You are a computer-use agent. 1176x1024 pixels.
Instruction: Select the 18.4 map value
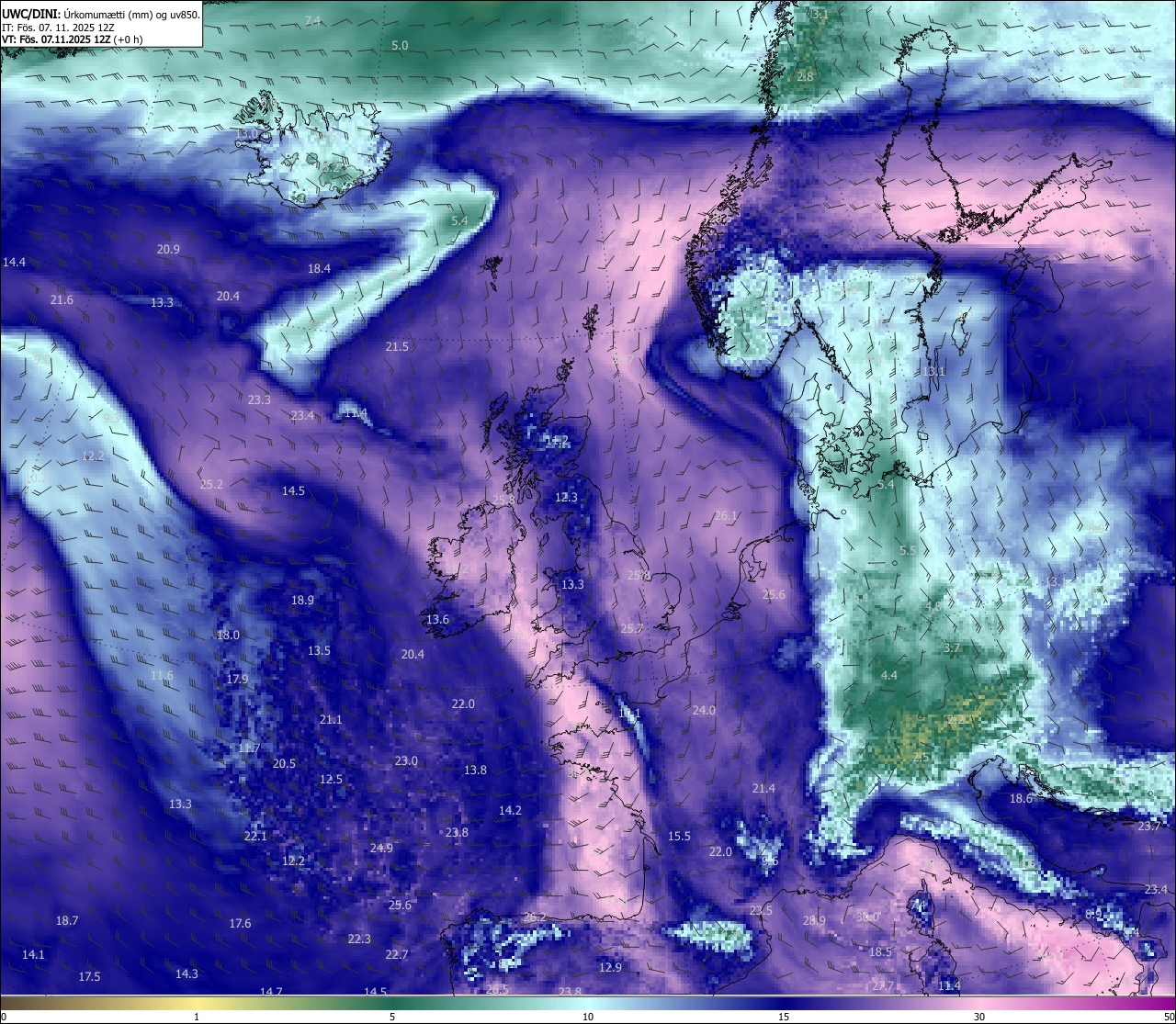pos(319,268)
